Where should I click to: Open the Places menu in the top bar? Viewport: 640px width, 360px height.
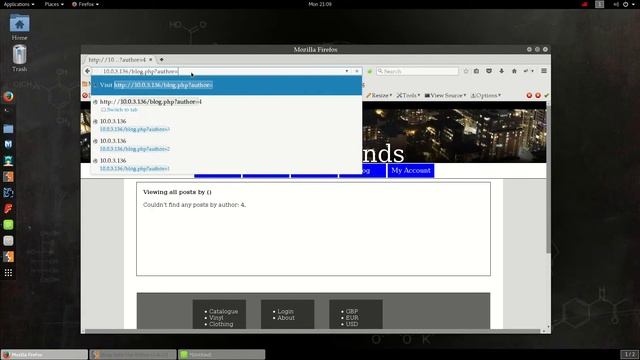click(54, 4)
